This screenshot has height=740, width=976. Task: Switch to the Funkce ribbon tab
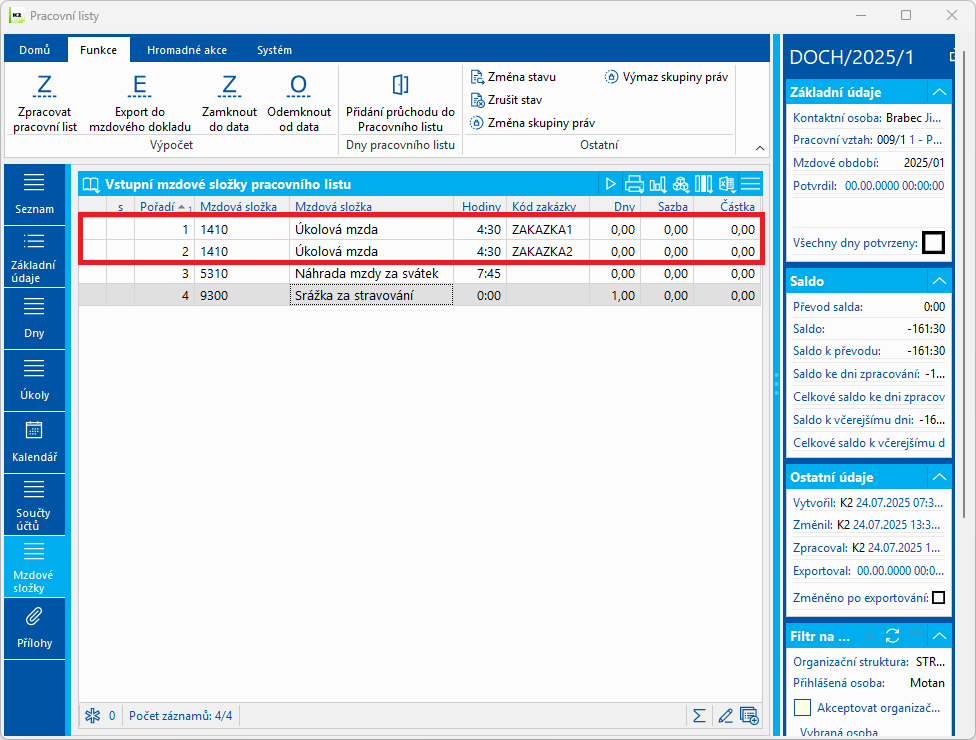(x=98, y=50)
